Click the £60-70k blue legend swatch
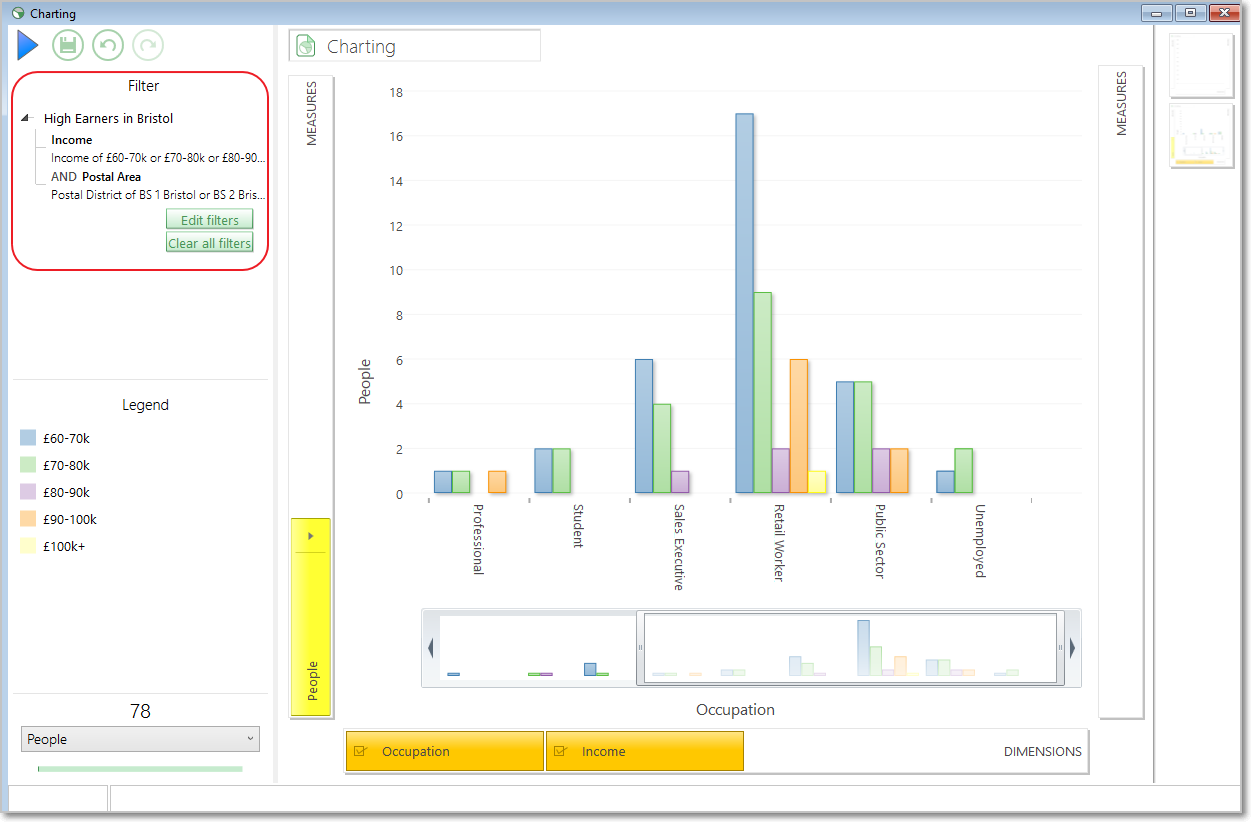Screen dimensions: 1251x822 (28, 438)
